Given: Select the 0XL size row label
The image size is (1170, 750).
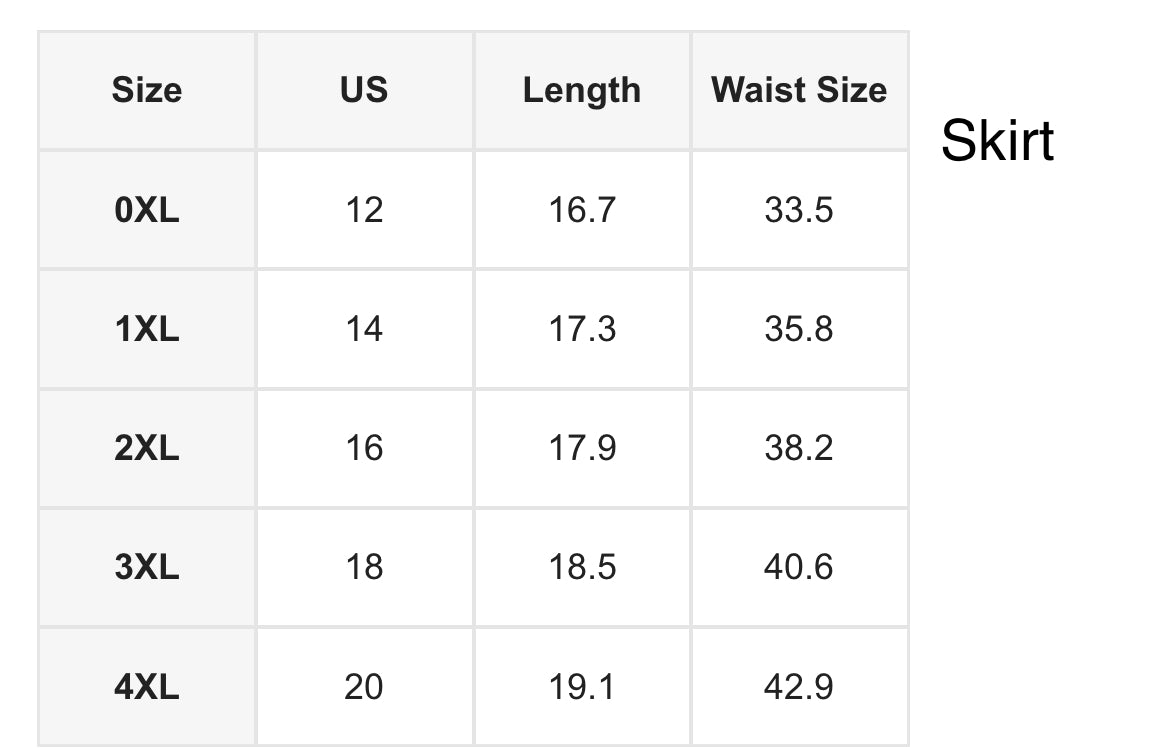Looking at the screenshot, I should pyautogui.click(x=147, y=210).
